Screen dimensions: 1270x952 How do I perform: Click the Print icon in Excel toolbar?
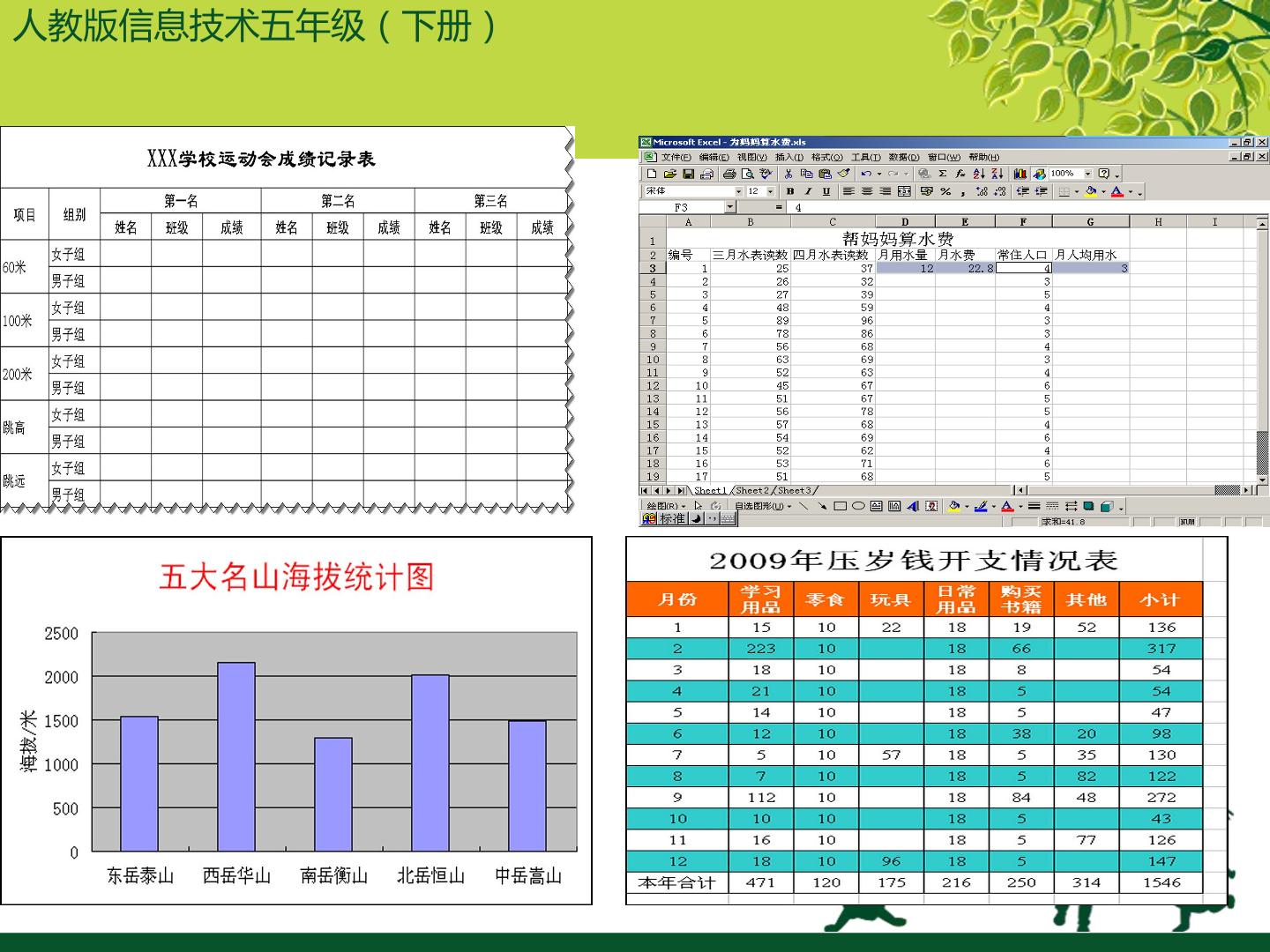[x=729, y=174]
